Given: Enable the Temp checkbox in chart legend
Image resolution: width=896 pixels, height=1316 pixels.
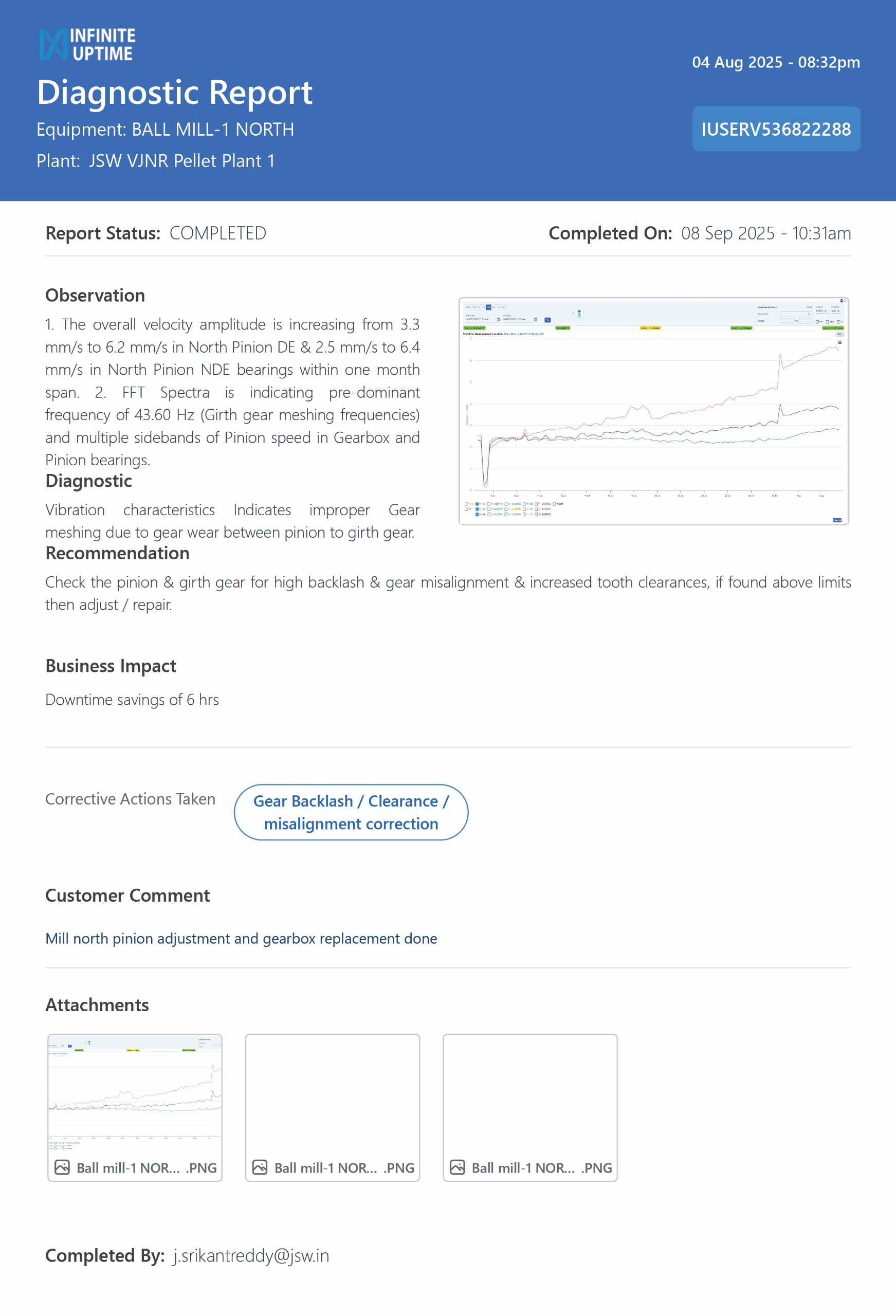Looking at the screenshot, I should (466, 503).
